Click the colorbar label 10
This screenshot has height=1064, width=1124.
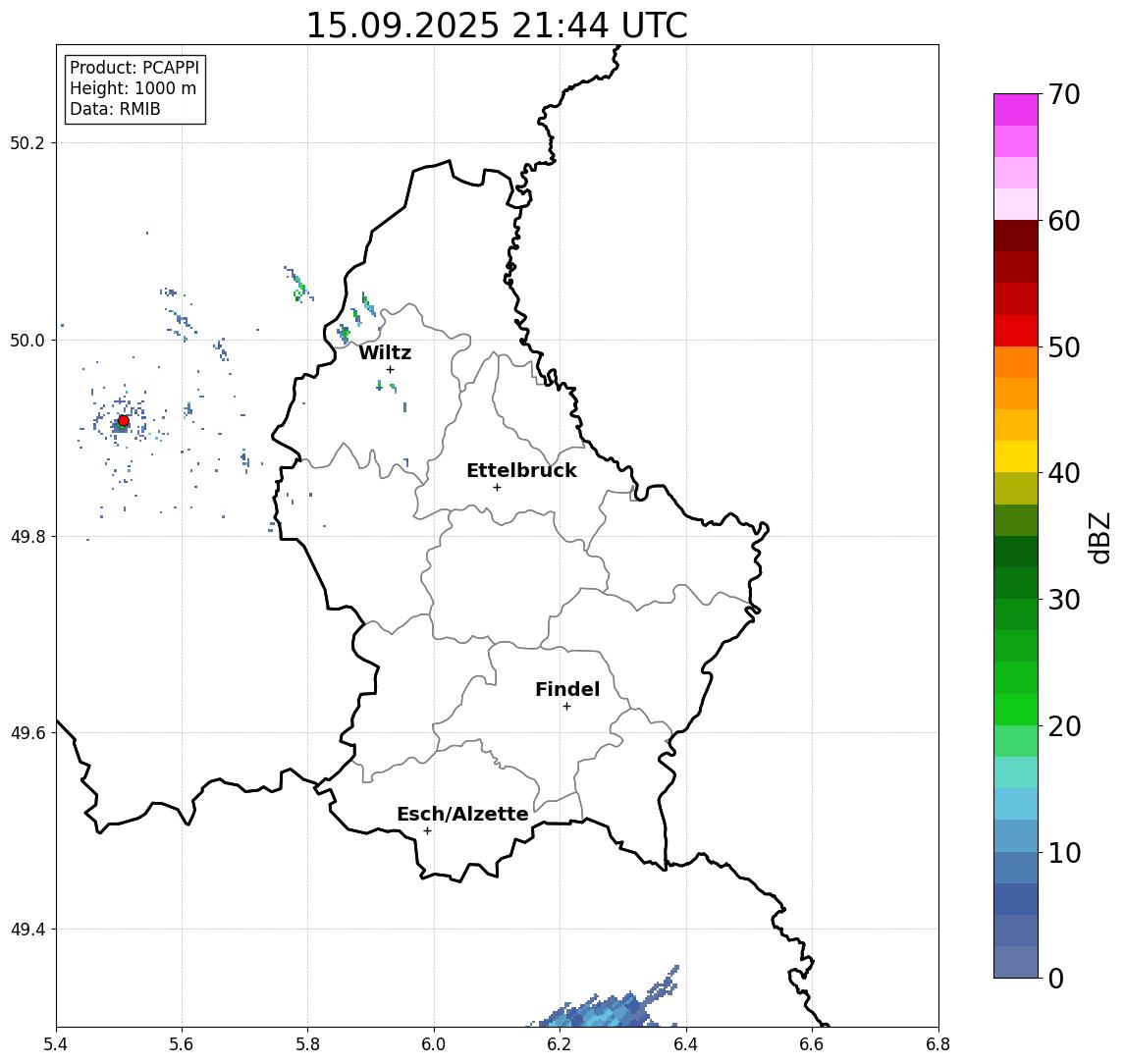click(1064, 852)
